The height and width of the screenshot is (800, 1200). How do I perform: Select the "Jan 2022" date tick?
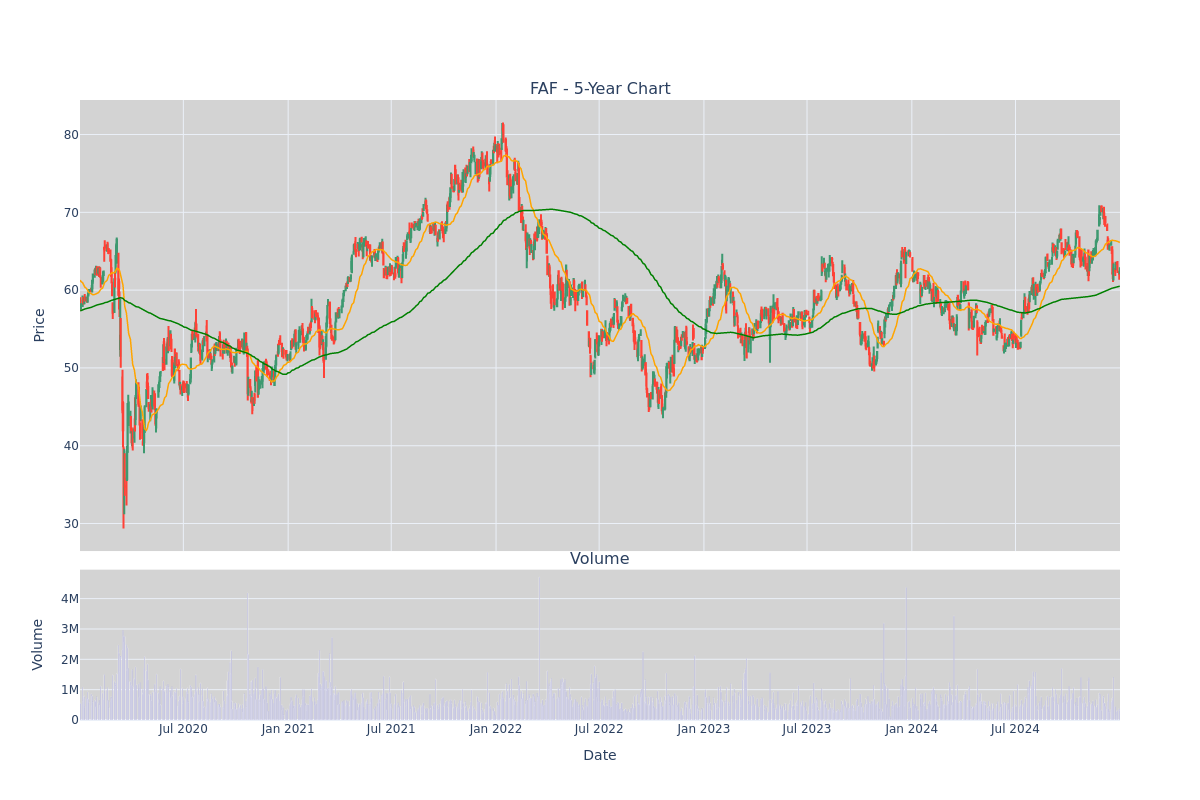[x=496, y=729]
